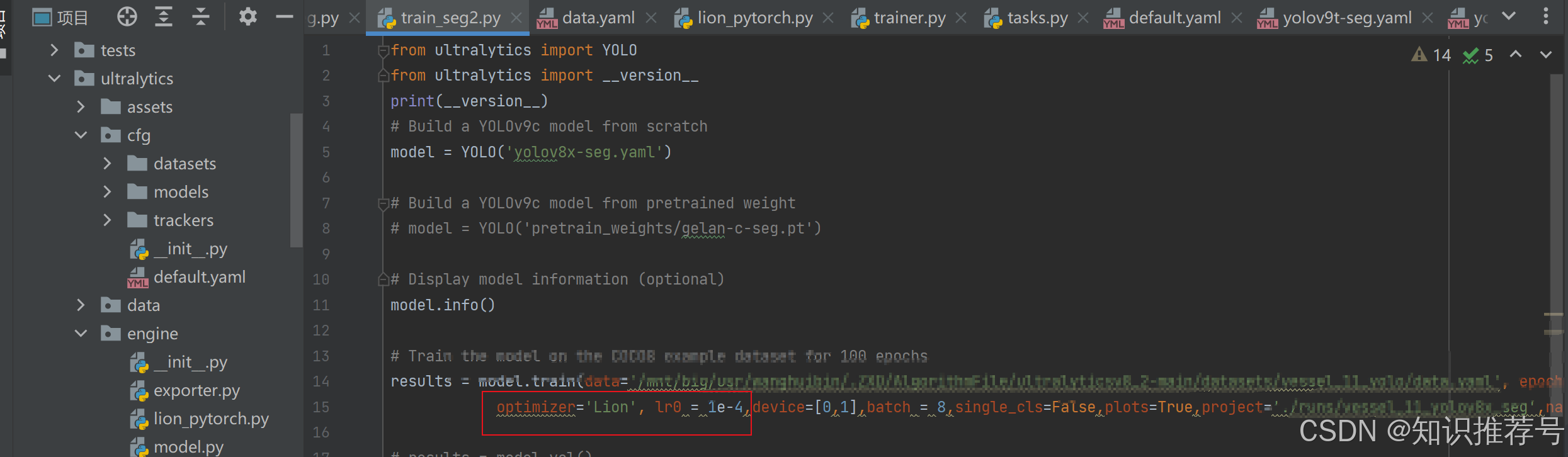Open editor tab options kebab menu
This screenshot has width=1568, height=457.
1546,16
